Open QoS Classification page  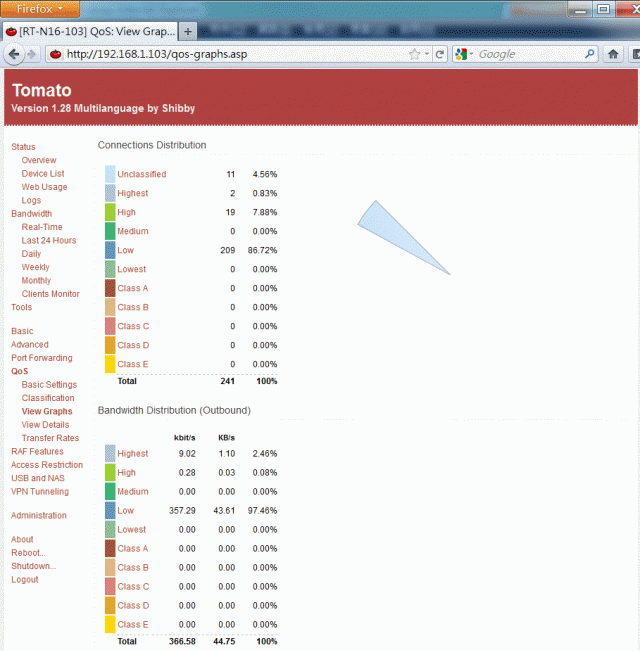point(48,398)
